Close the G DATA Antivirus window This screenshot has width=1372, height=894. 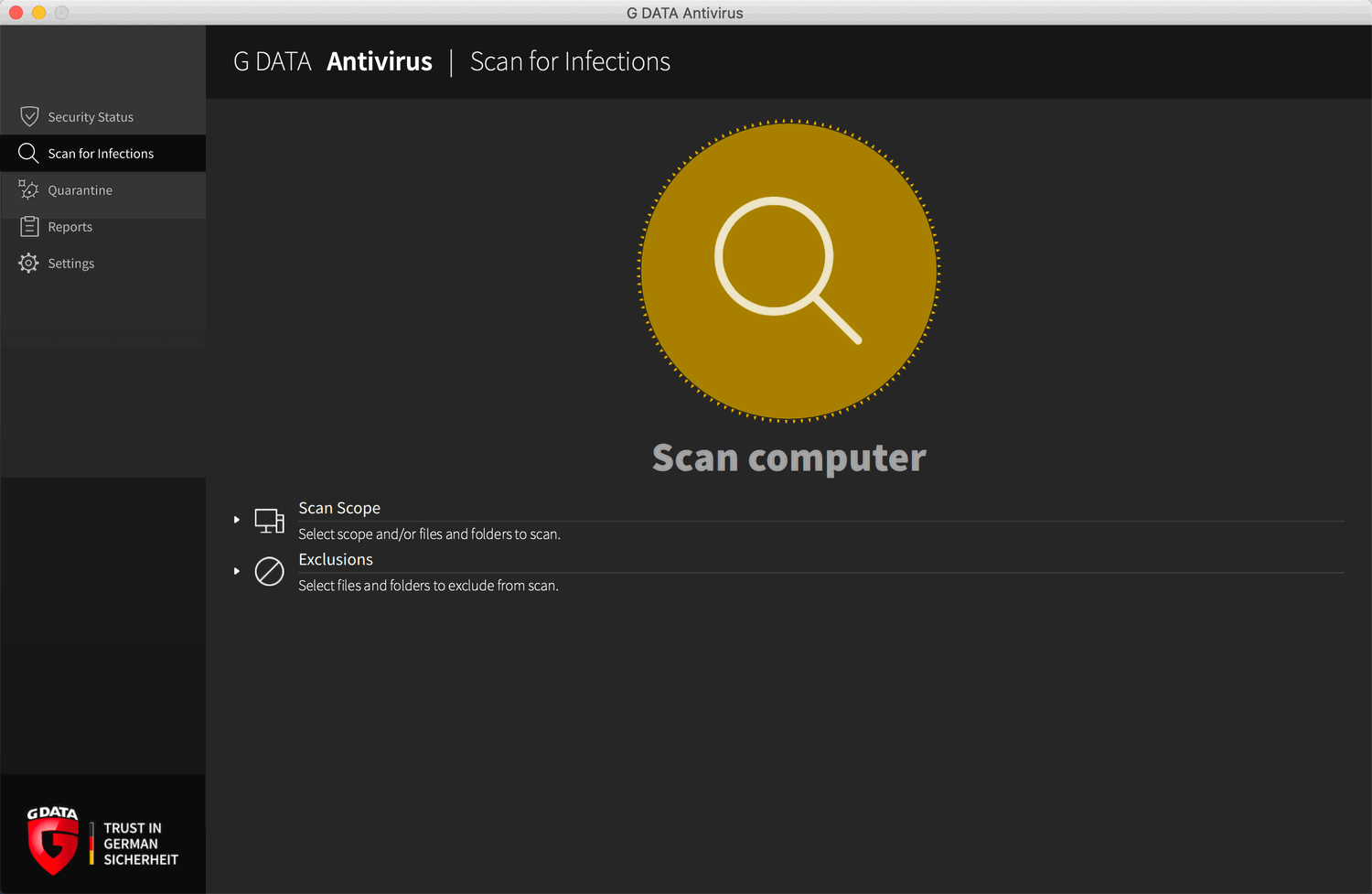click(x=16, y=13)
